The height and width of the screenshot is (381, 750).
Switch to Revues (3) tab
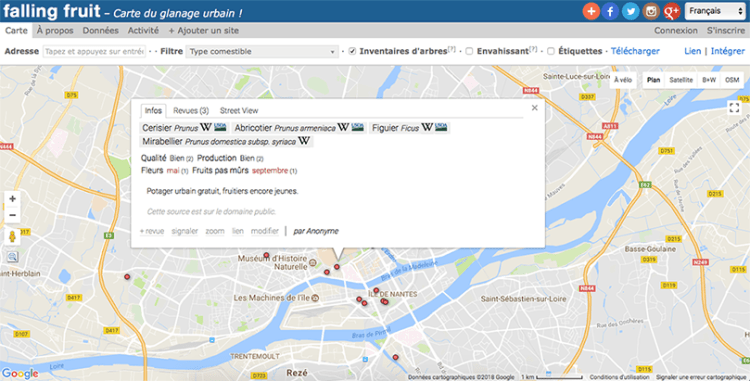pyautogui.click(x=191, y=110)
